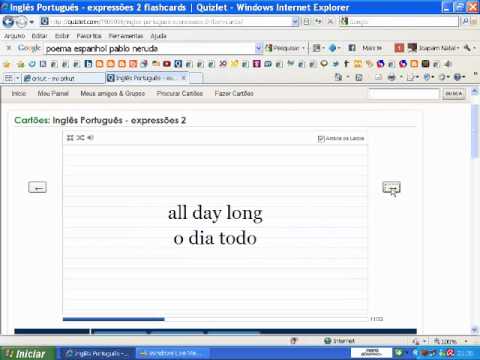Open the Editar menu
This screenshot has width=480, height=360.
tap(40, 36)
